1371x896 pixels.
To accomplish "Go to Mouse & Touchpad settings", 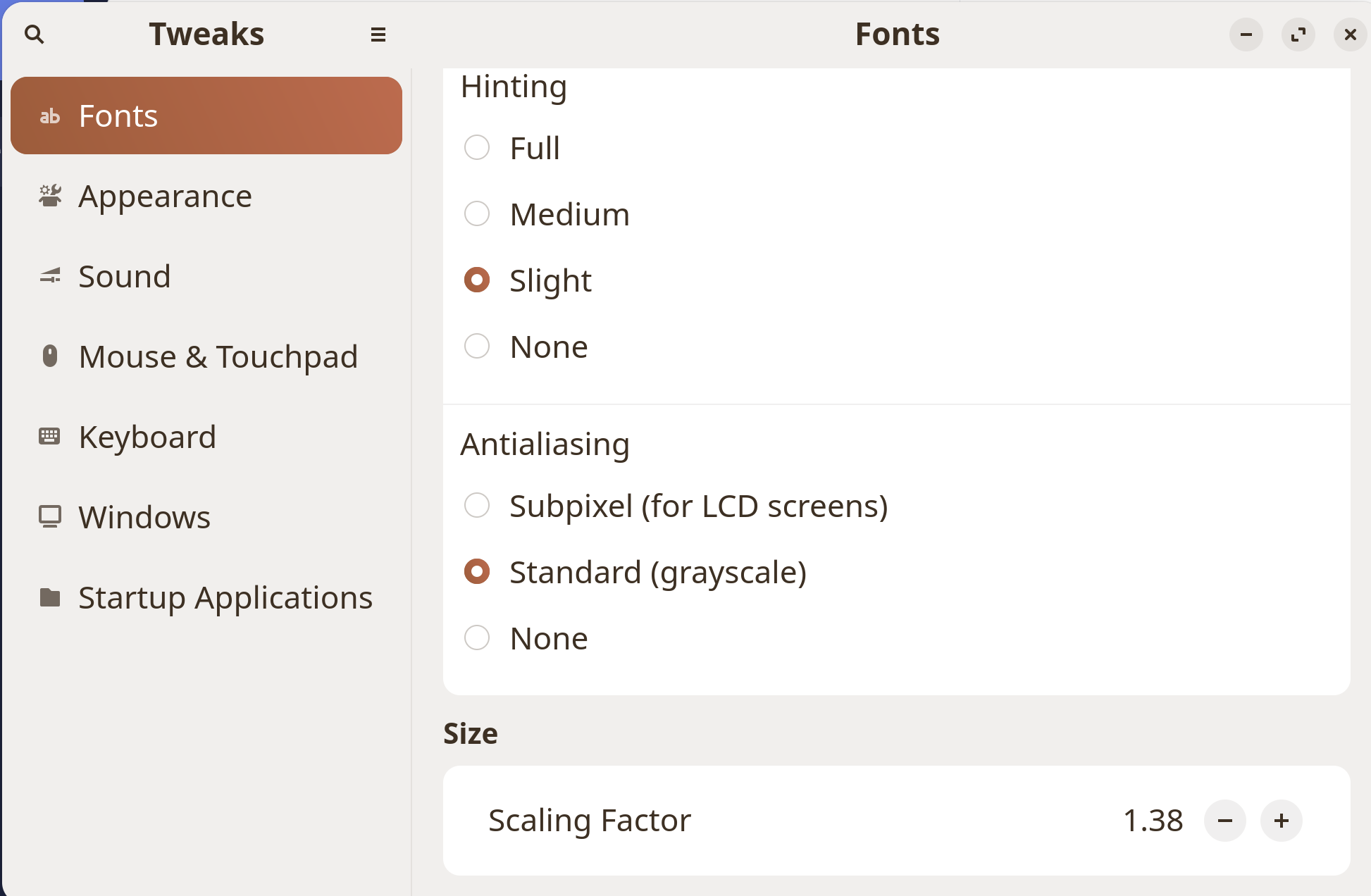I will point(218,356).
